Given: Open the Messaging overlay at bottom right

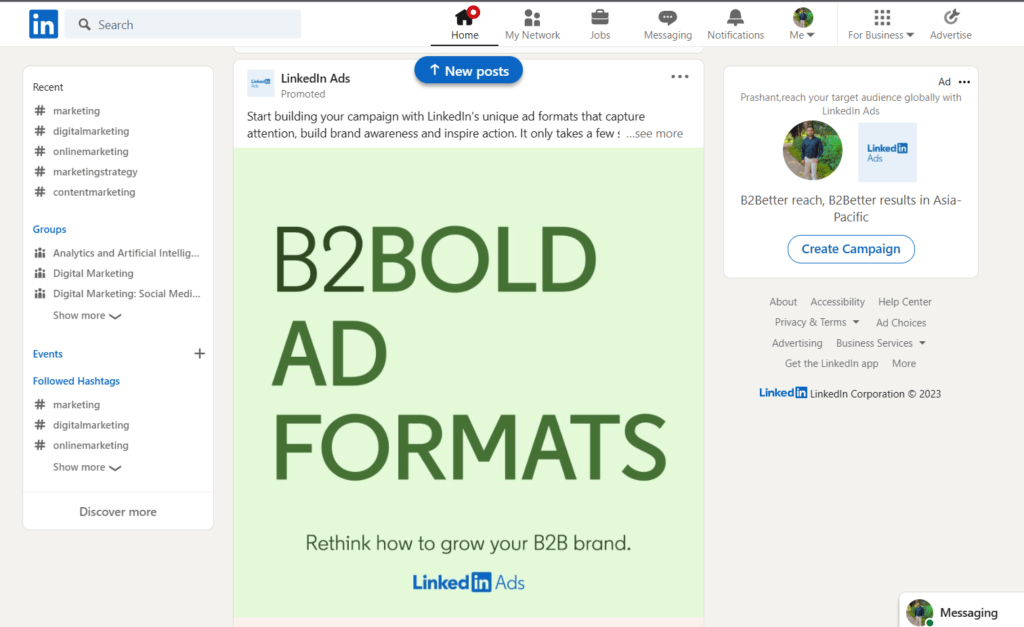Looking at the screenshot, I should [961, 610].
